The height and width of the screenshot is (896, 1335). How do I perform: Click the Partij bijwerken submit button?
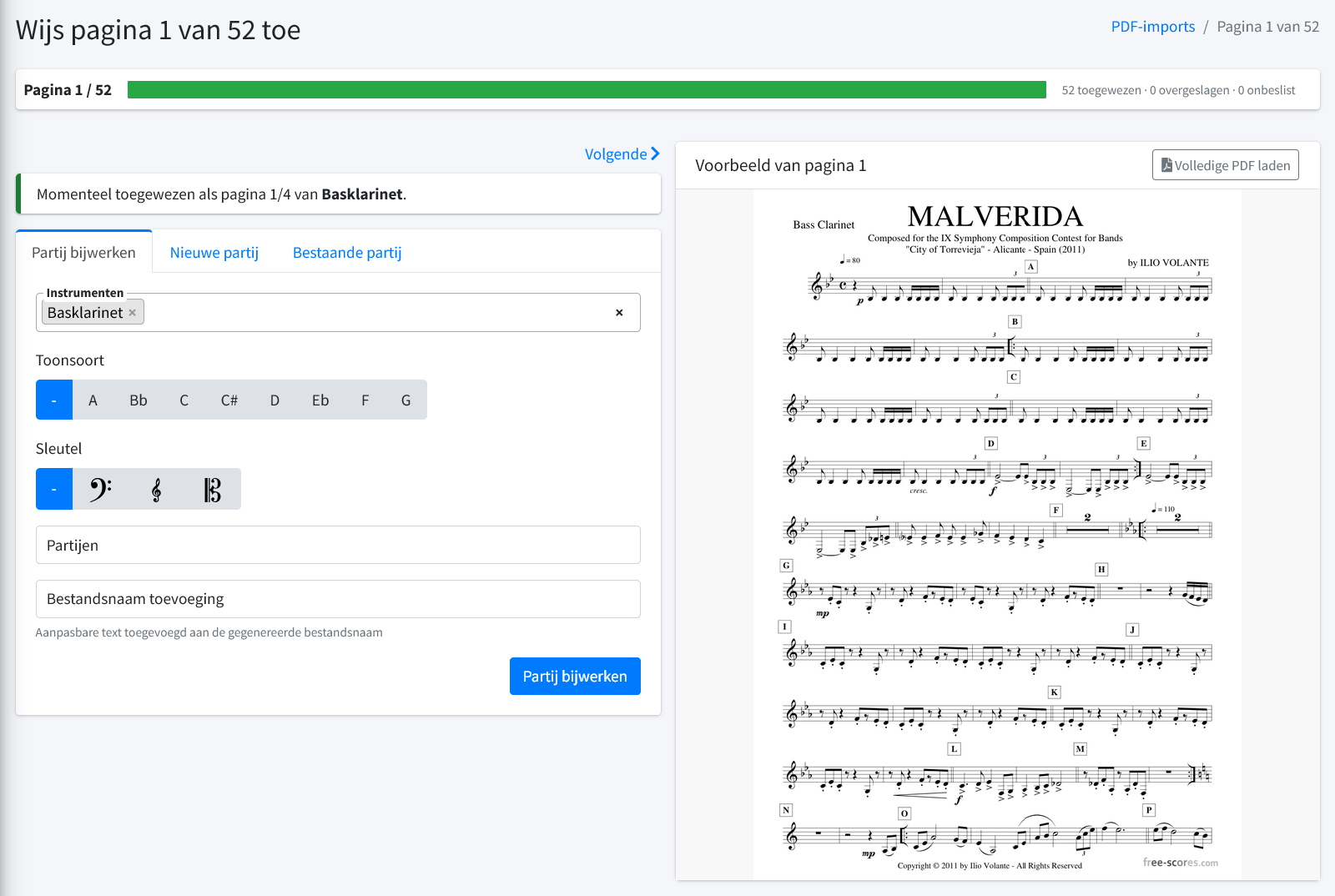tap(575, 677)
